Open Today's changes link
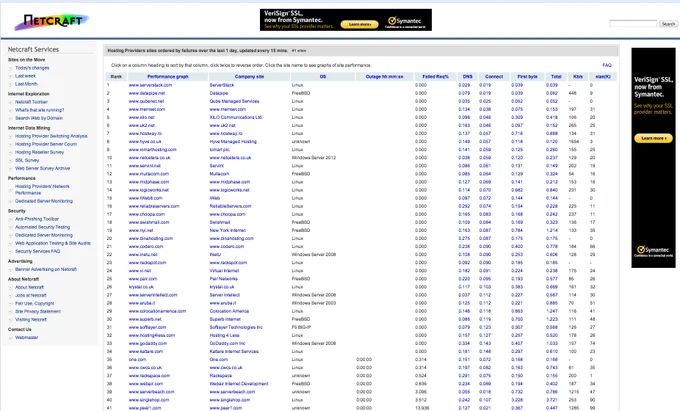This screenshot has height=411, width=680. (32, 68)
